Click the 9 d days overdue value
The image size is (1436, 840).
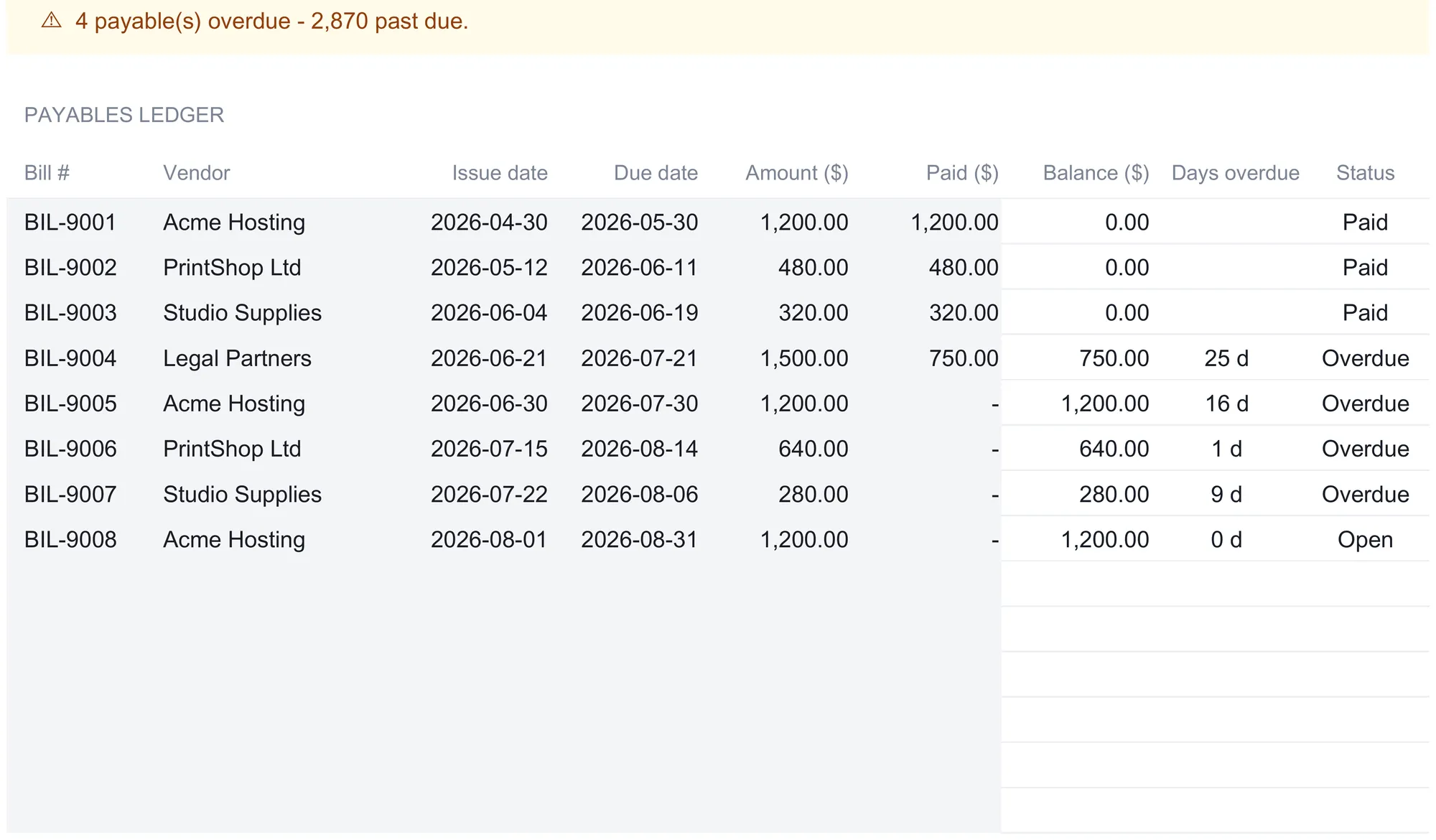[x=1226, y=494]
